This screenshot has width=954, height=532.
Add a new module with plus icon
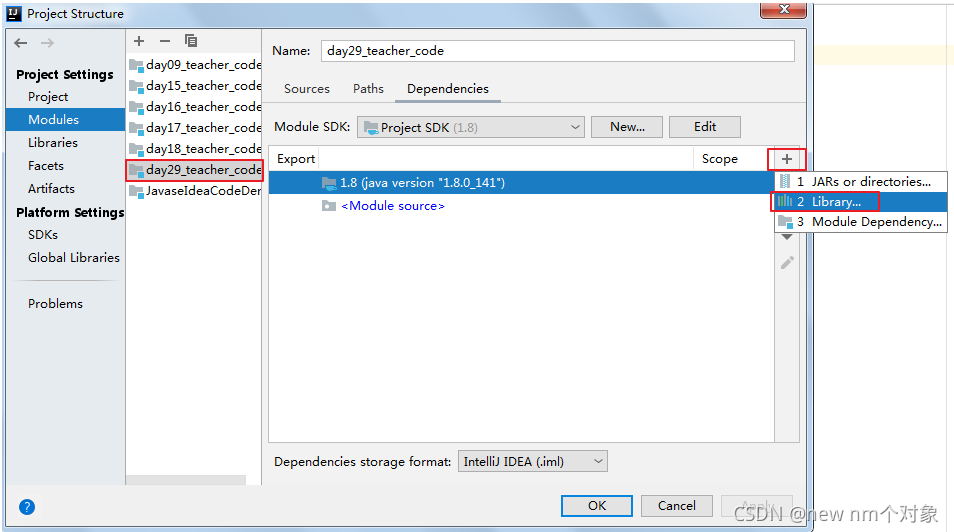139,41
